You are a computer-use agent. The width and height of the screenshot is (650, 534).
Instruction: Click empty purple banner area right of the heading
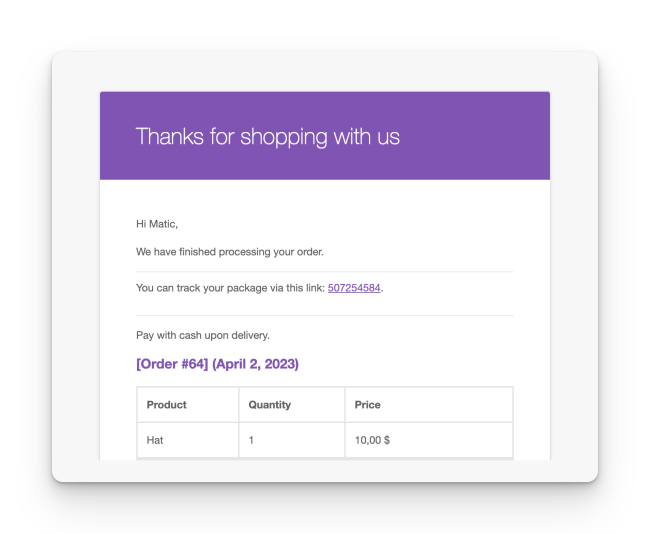(x=480, y=136)
